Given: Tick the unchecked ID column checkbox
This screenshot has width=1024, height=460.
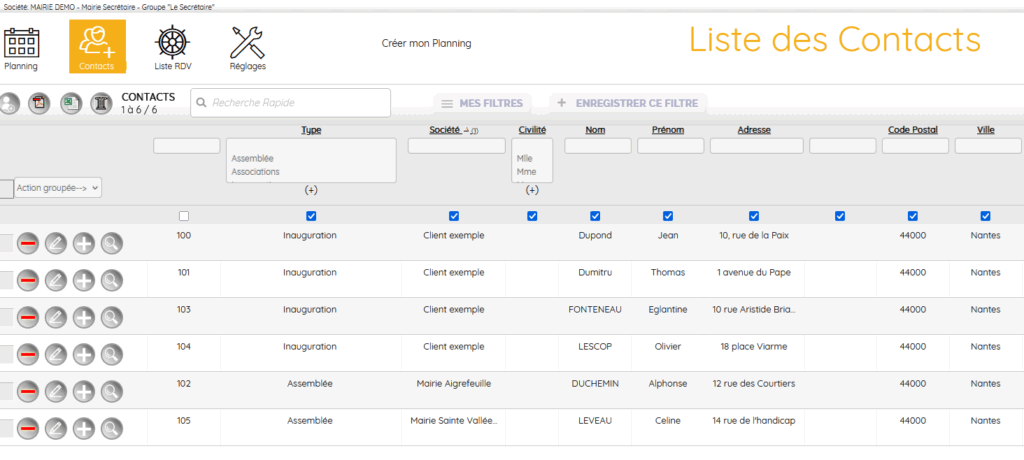Looking at the screenshot, I should pos(183,216).
